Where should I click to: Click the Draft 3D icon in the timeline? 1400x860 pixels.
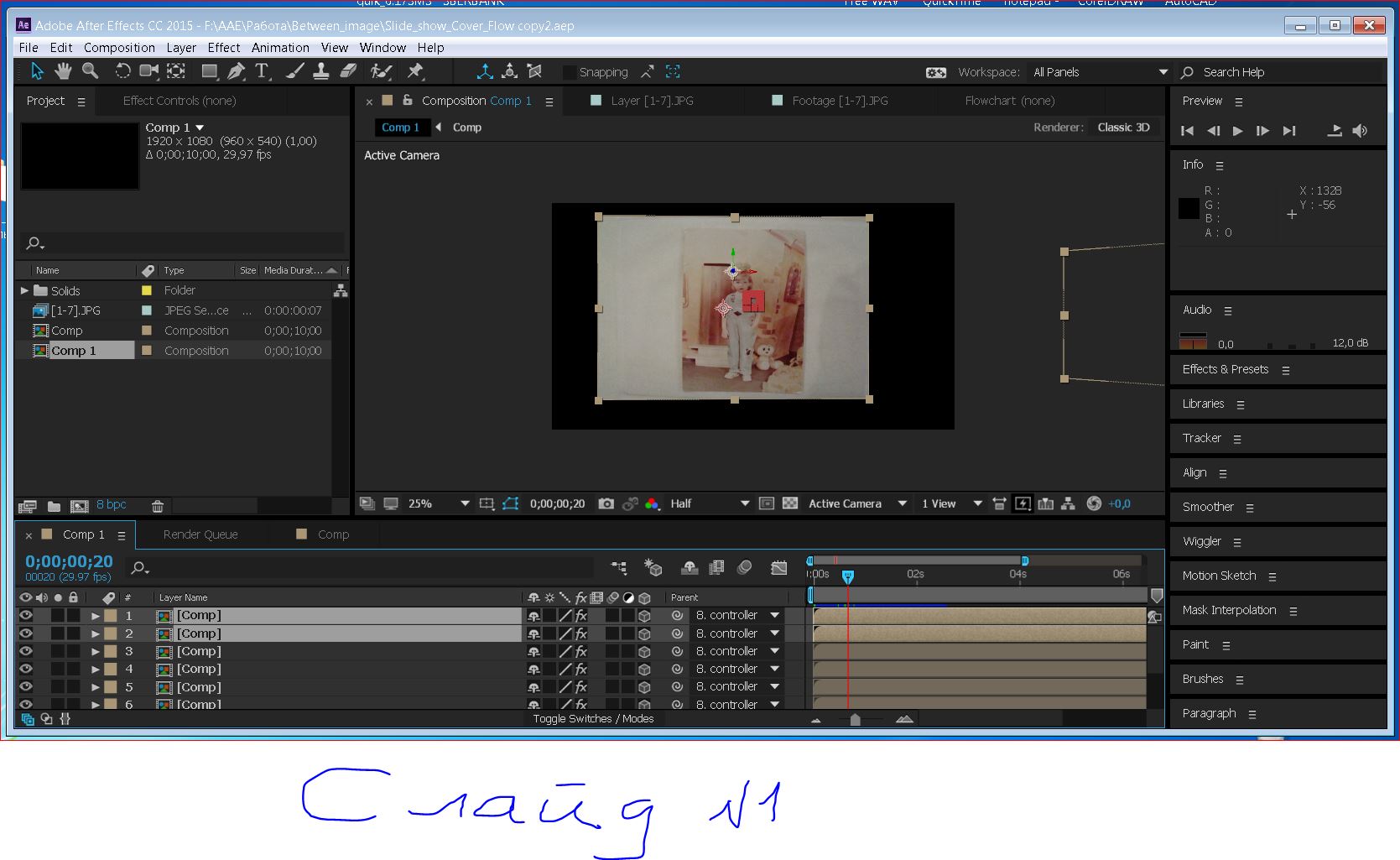tap(653, 568)
